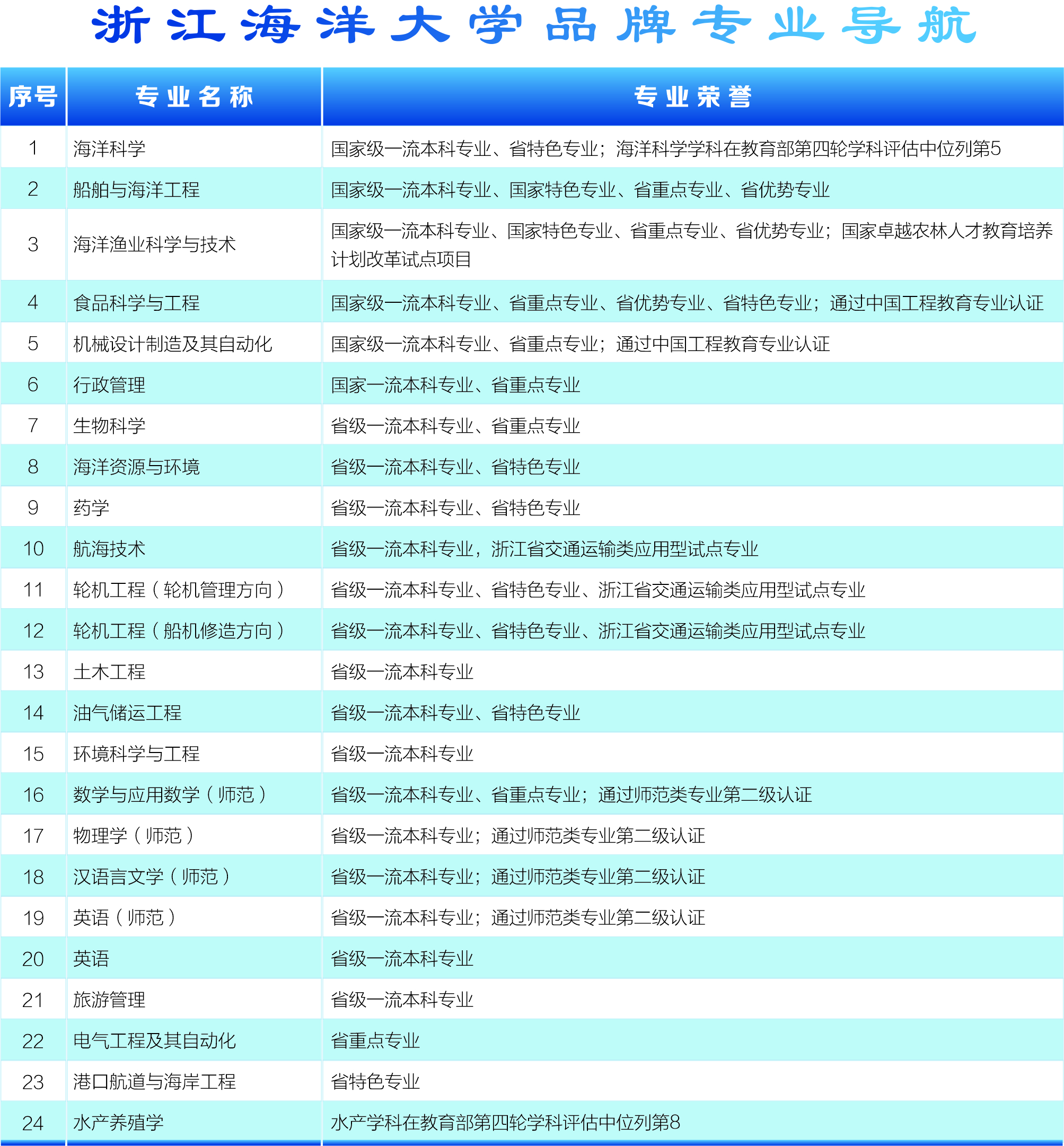Click serial number 18
Viewport: 1064px width, 1146px height.
33,877
